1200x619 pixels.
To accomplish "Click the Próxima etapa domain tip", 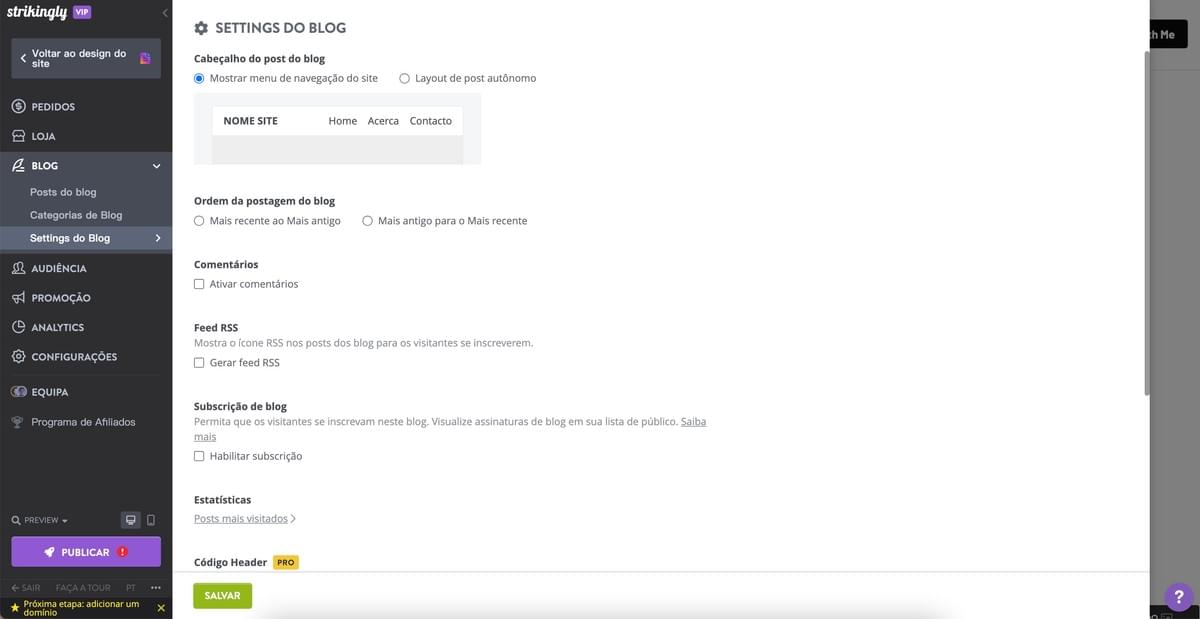I will (x=81, y=608).
